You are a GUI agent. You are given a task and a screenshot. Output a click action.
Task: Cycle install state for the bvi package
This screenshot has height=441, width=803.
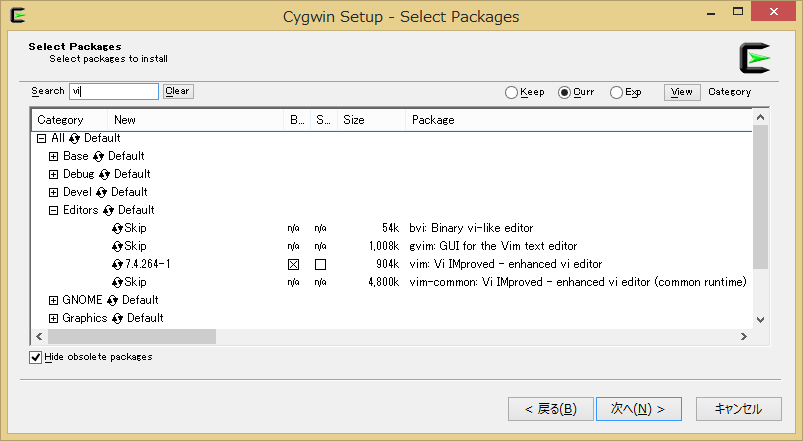[117, 228]
